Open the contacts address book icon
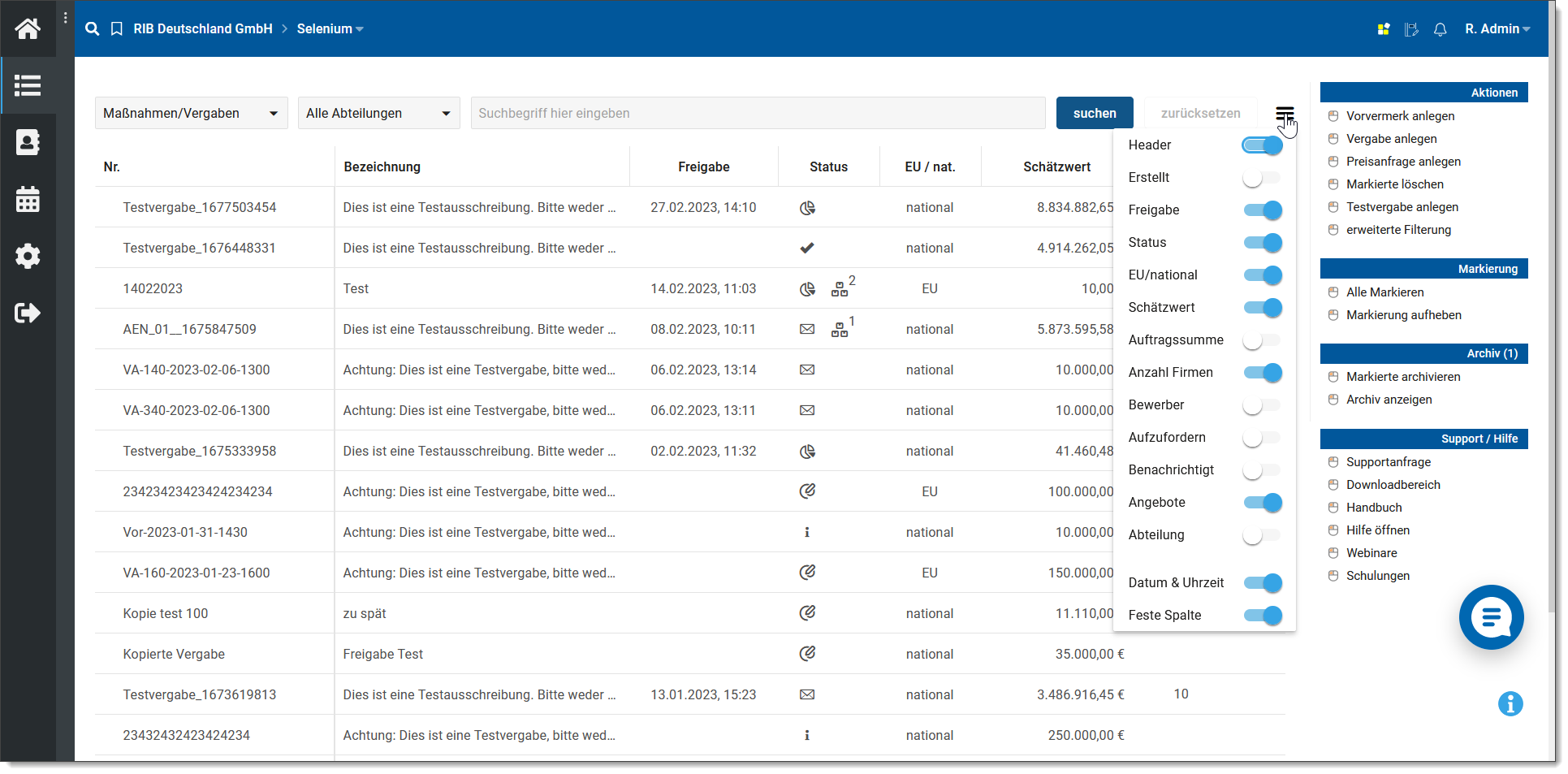This screenshot has width=1568, height=774. pyautogui.click(x=28, y=143)
